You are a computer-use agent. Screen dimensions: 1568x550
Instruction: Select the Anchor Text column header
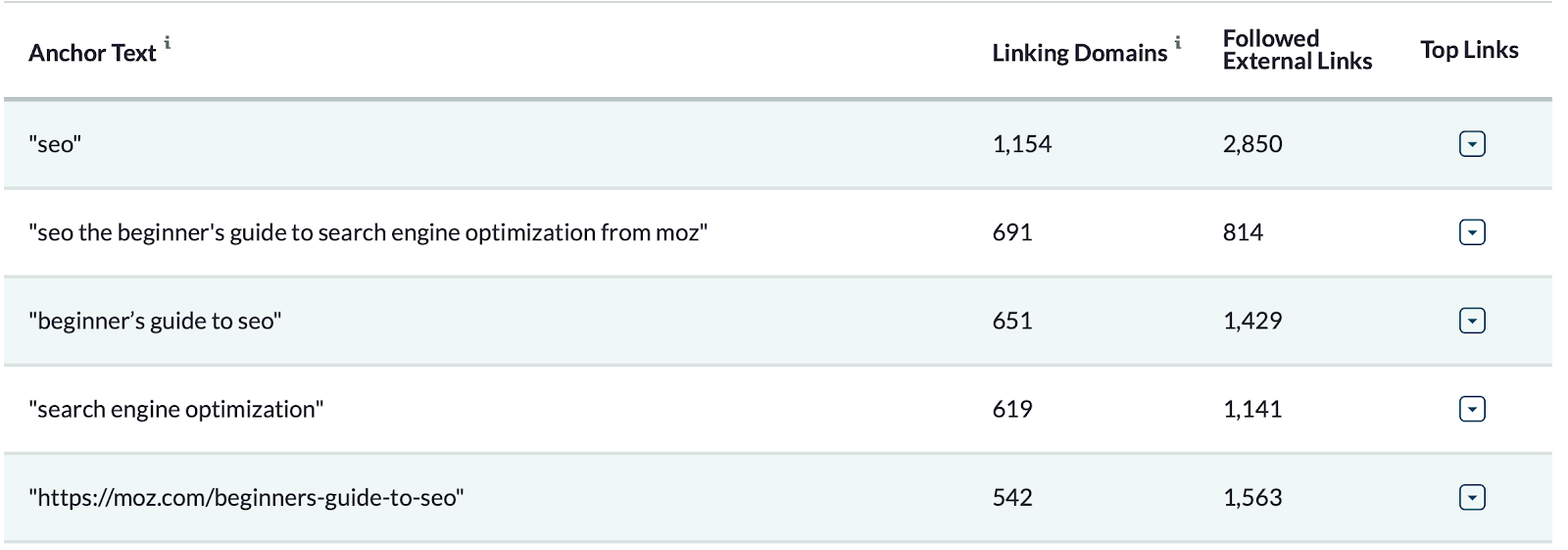[92, 53]
